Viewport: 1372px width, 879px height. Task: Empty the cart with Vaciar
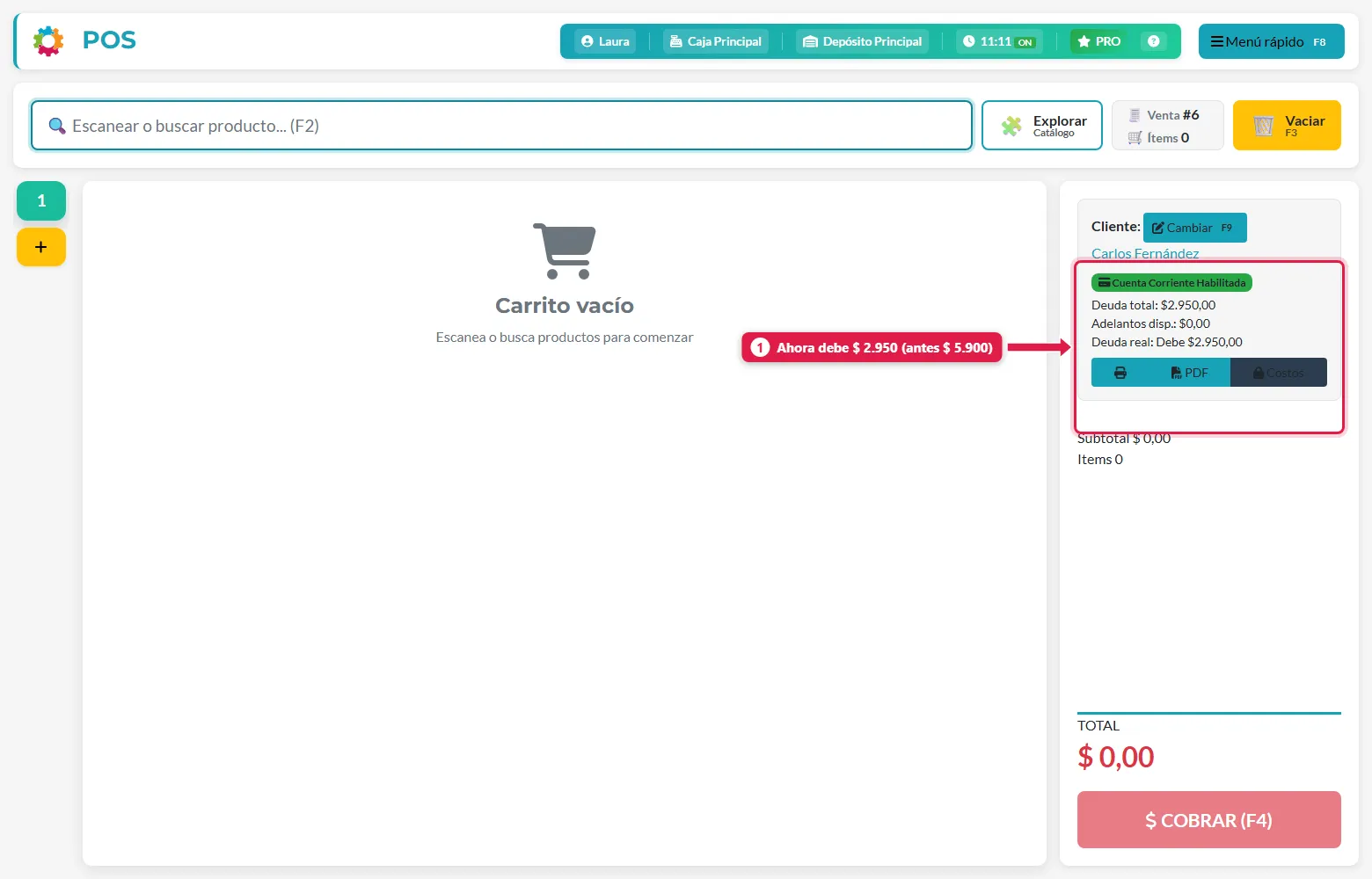click(1287, 126)
